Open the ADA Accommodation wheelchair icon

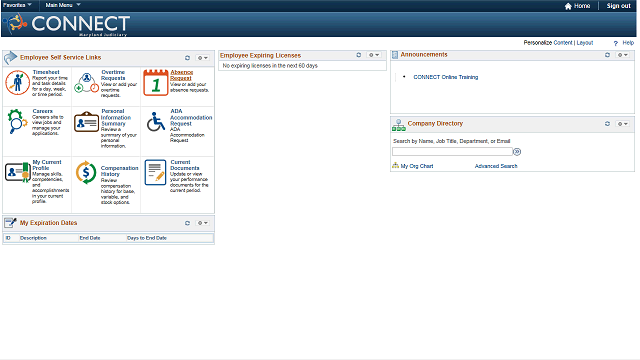tap(156, 122)
